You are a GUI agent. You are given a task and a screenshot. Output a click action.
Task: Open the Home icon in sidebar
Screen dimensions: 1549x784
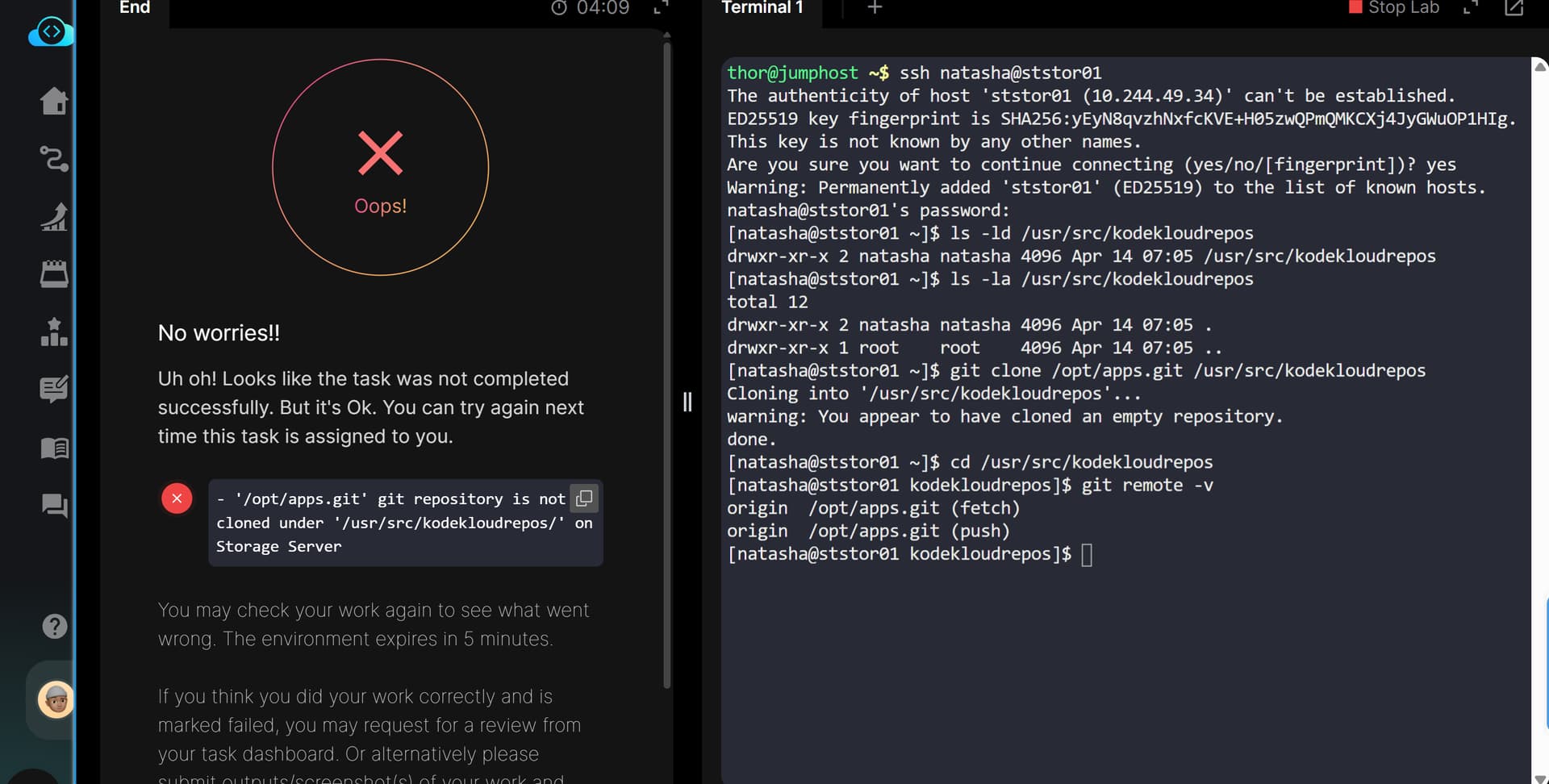54,101
